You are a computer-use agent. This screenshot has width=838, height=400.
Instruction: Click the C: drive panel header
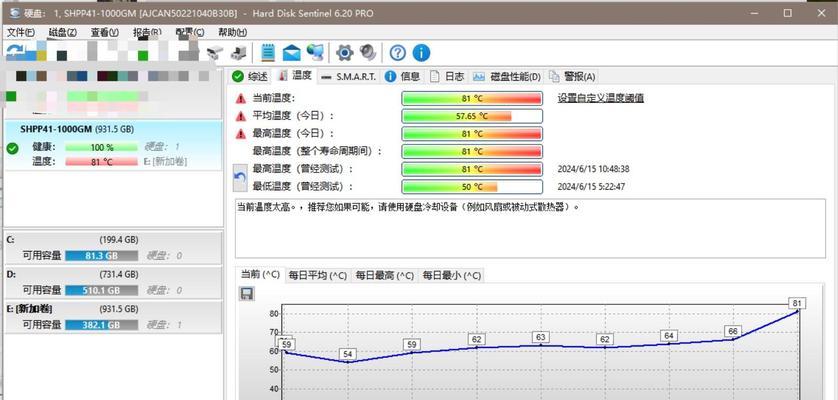(x=113, y=240)
